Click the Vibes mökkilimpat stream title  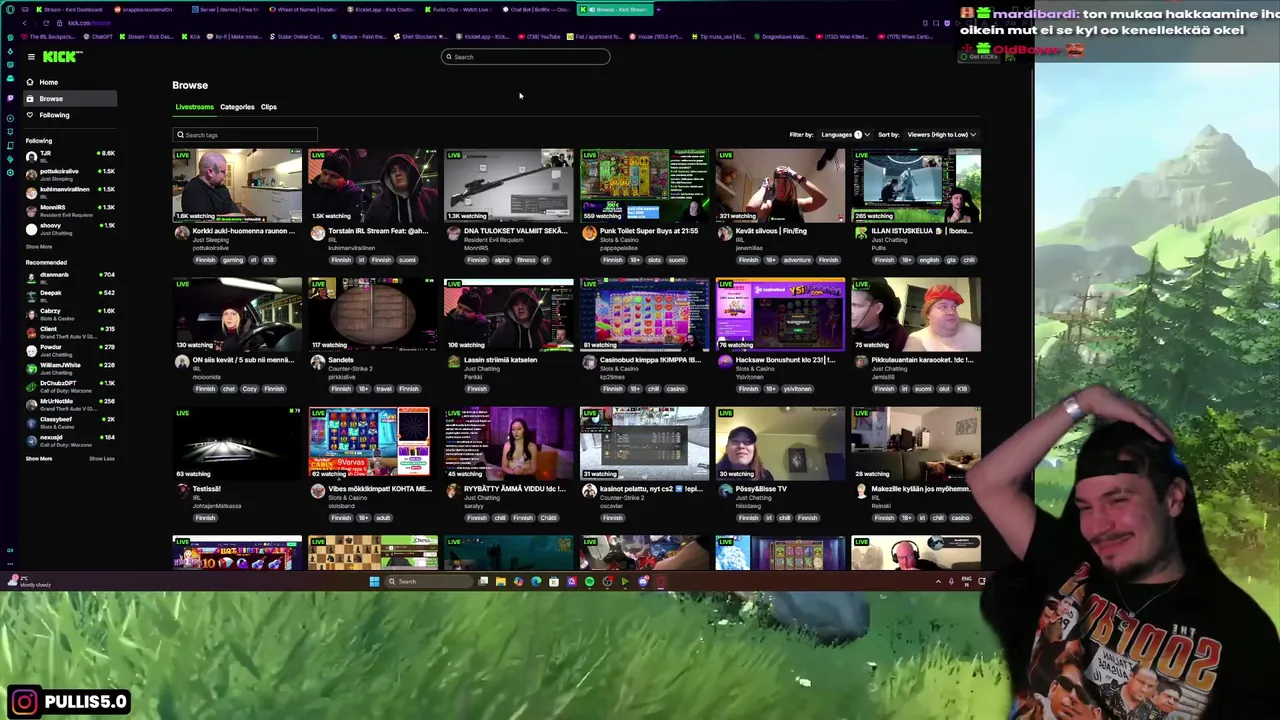pos(380,489)
